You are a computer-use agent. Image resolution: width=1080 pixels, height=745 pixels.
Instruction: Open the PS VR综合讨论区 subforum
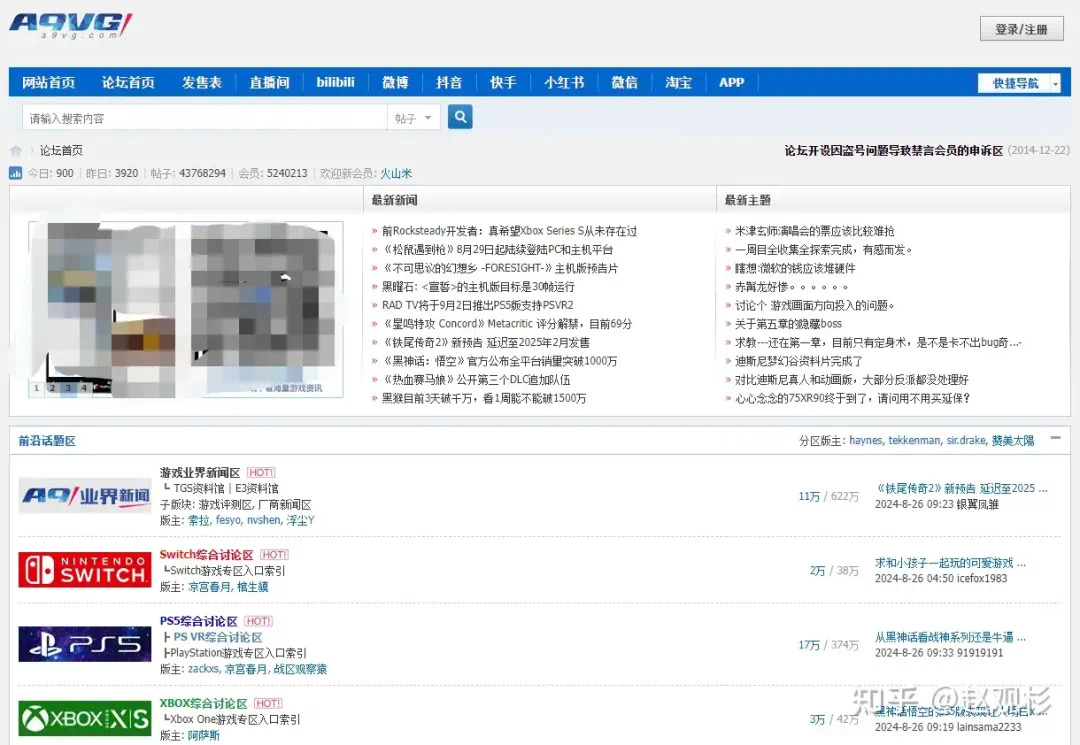218,637
